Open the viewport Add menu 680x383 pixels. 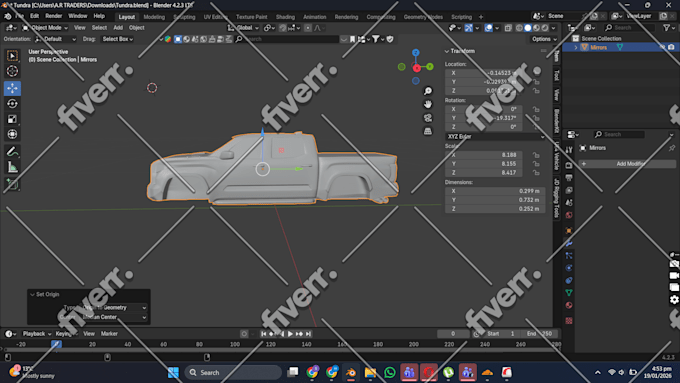point(118,28)
